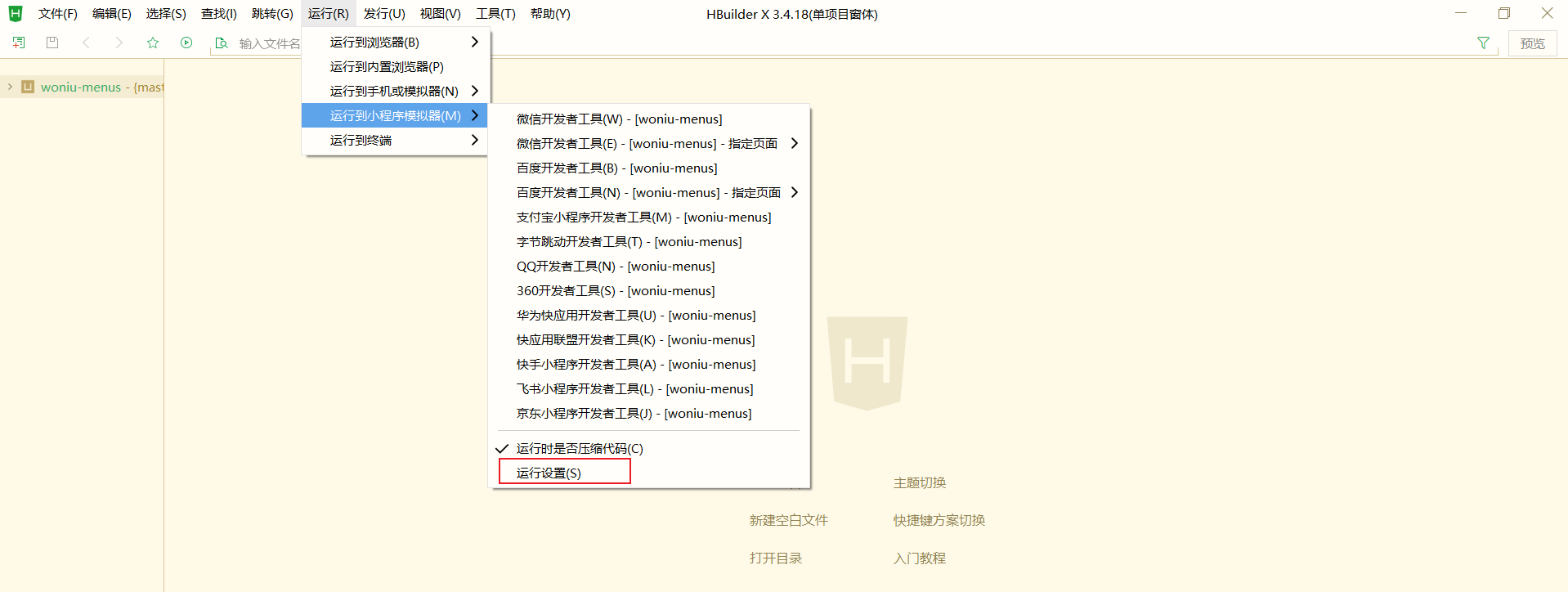1568x592 pixels.
Task: Open the 运行(R) menu
Action: pos(329,14)
